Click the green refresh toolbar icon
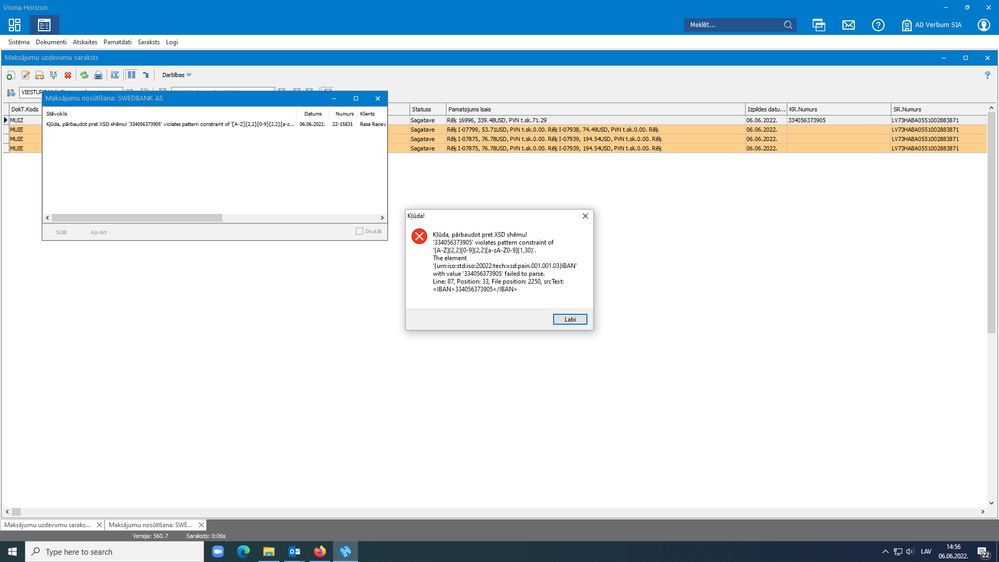 (84, 75)
